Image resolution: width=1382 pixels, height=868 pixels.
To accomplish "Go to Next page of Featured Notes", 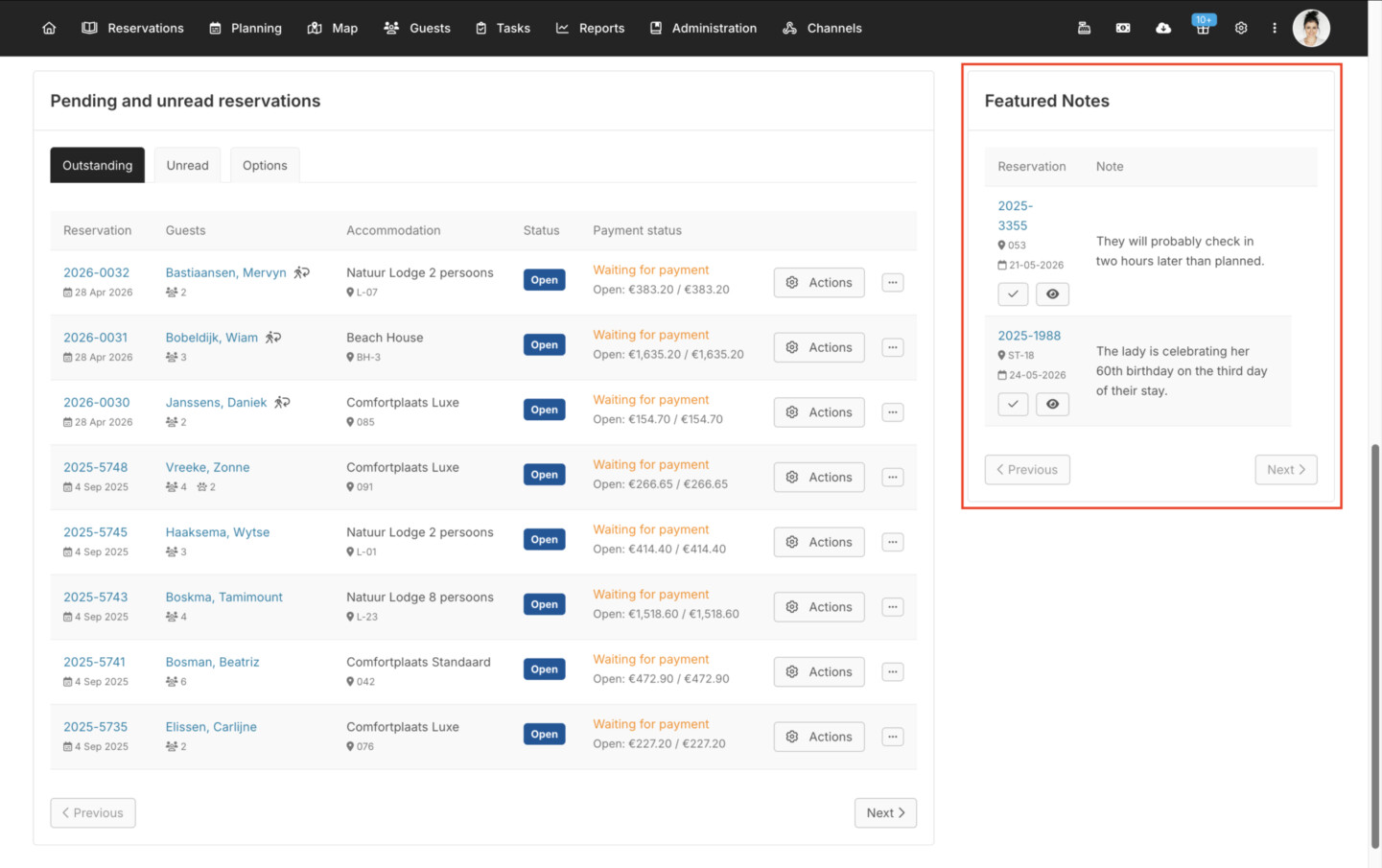I will coord(1285,469).
